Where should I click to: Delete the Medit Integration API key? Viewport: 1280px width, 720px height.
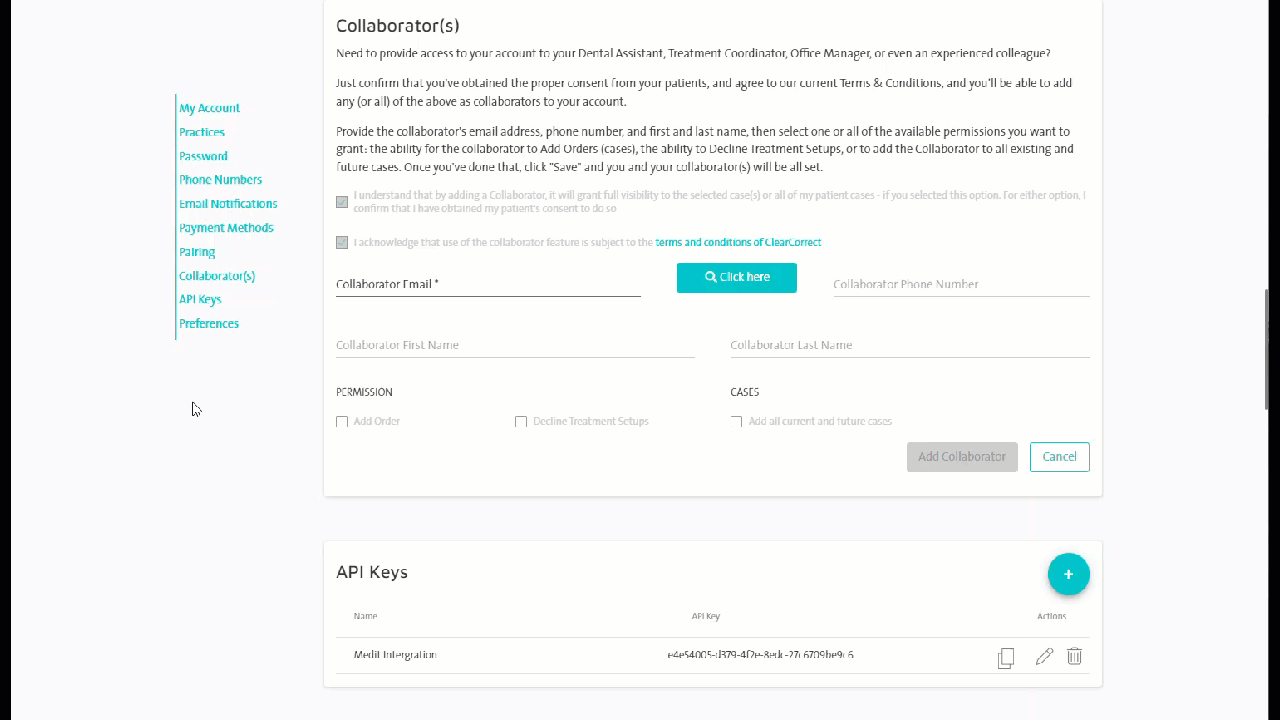1074,656
